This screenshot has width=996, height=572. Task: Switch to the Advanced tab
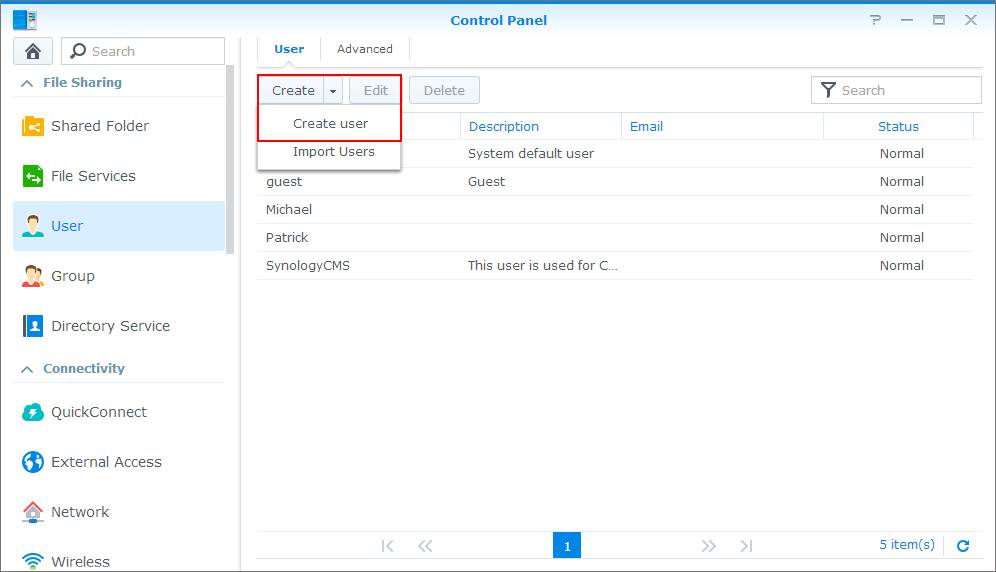[365, 49]
